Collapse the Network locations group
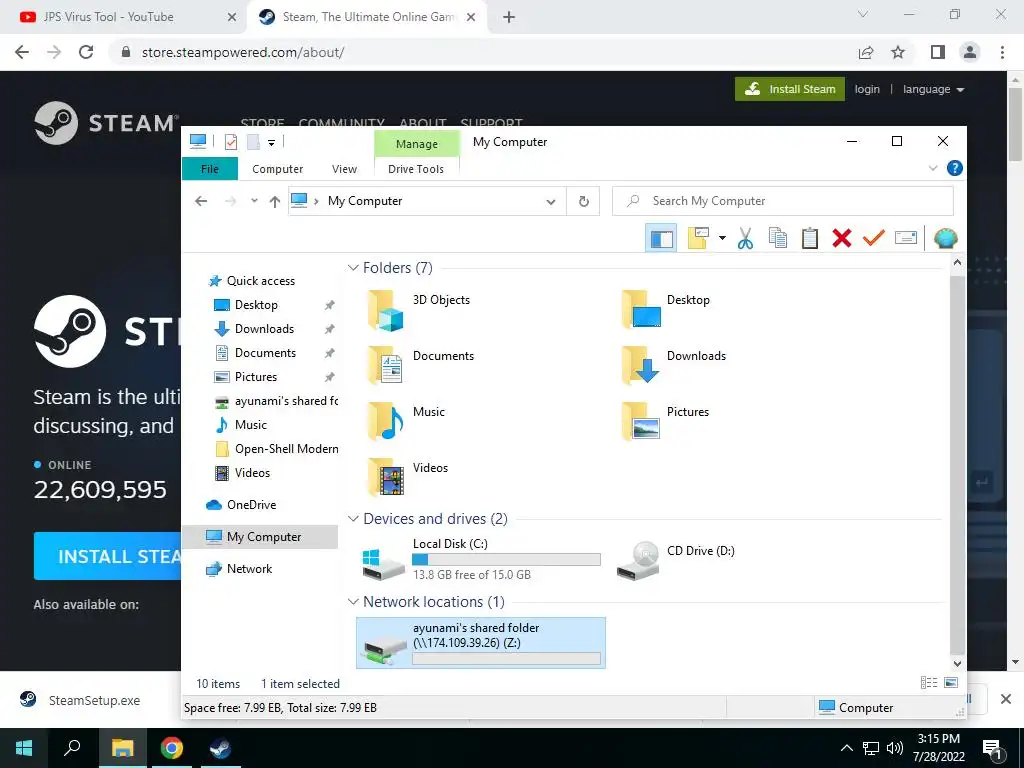This screenshot has height=768, width=1024. [x=353, y=601]
